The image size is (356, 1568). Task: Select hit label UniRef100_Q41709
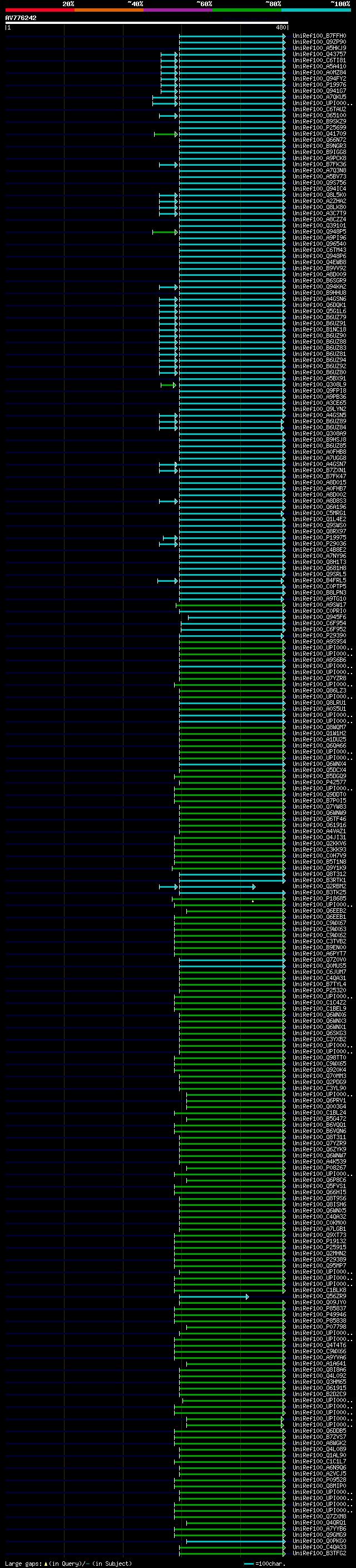pos(319,134)
